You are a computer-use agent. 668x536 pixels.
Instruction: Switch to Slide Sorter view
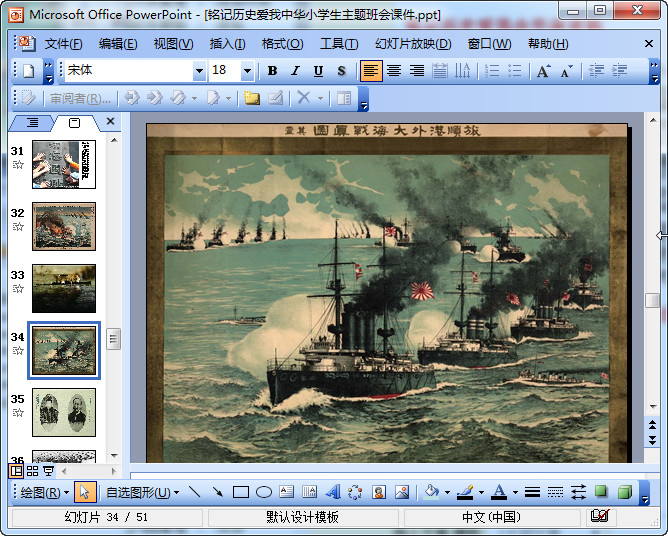(x=32, y=471)
